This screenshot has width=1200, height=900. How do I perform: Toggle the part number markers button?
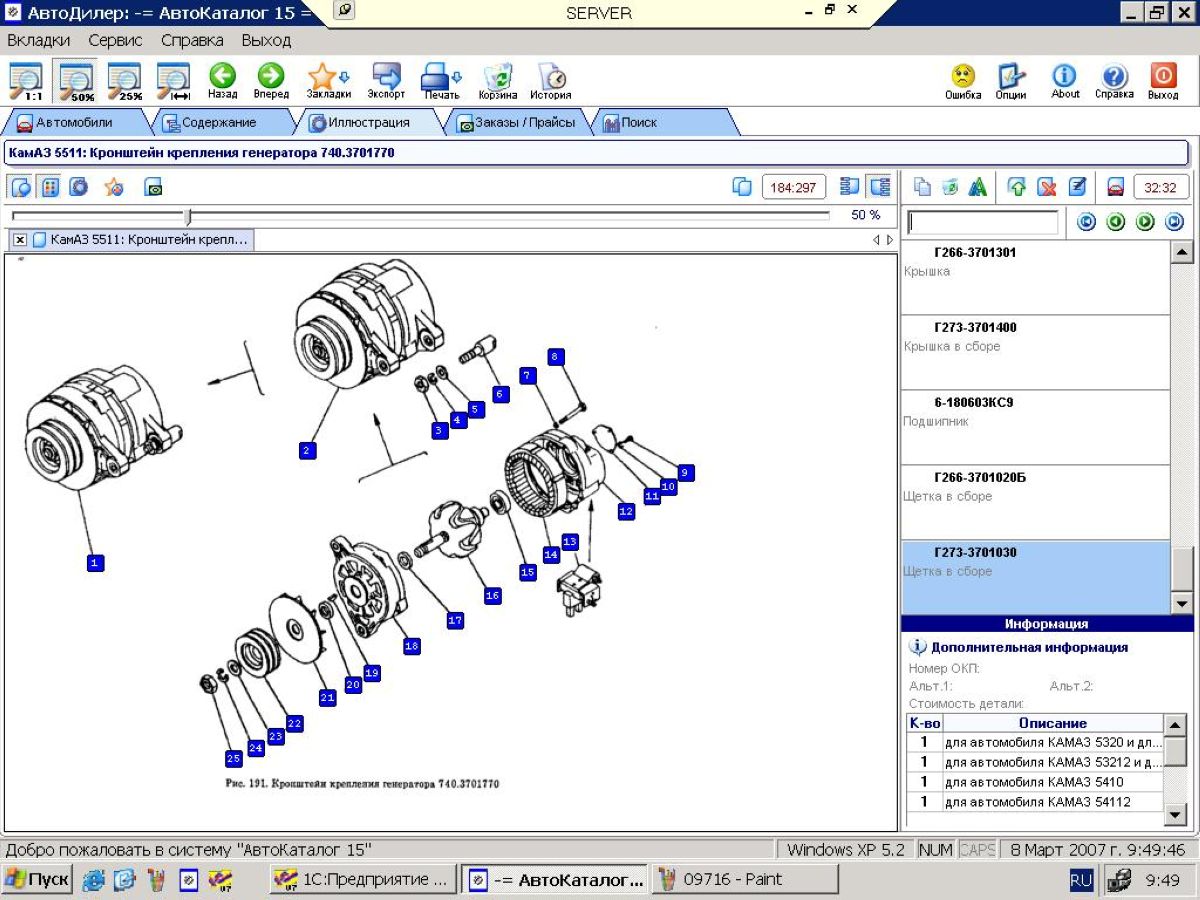pyautogui.click(x=49, y=187)
